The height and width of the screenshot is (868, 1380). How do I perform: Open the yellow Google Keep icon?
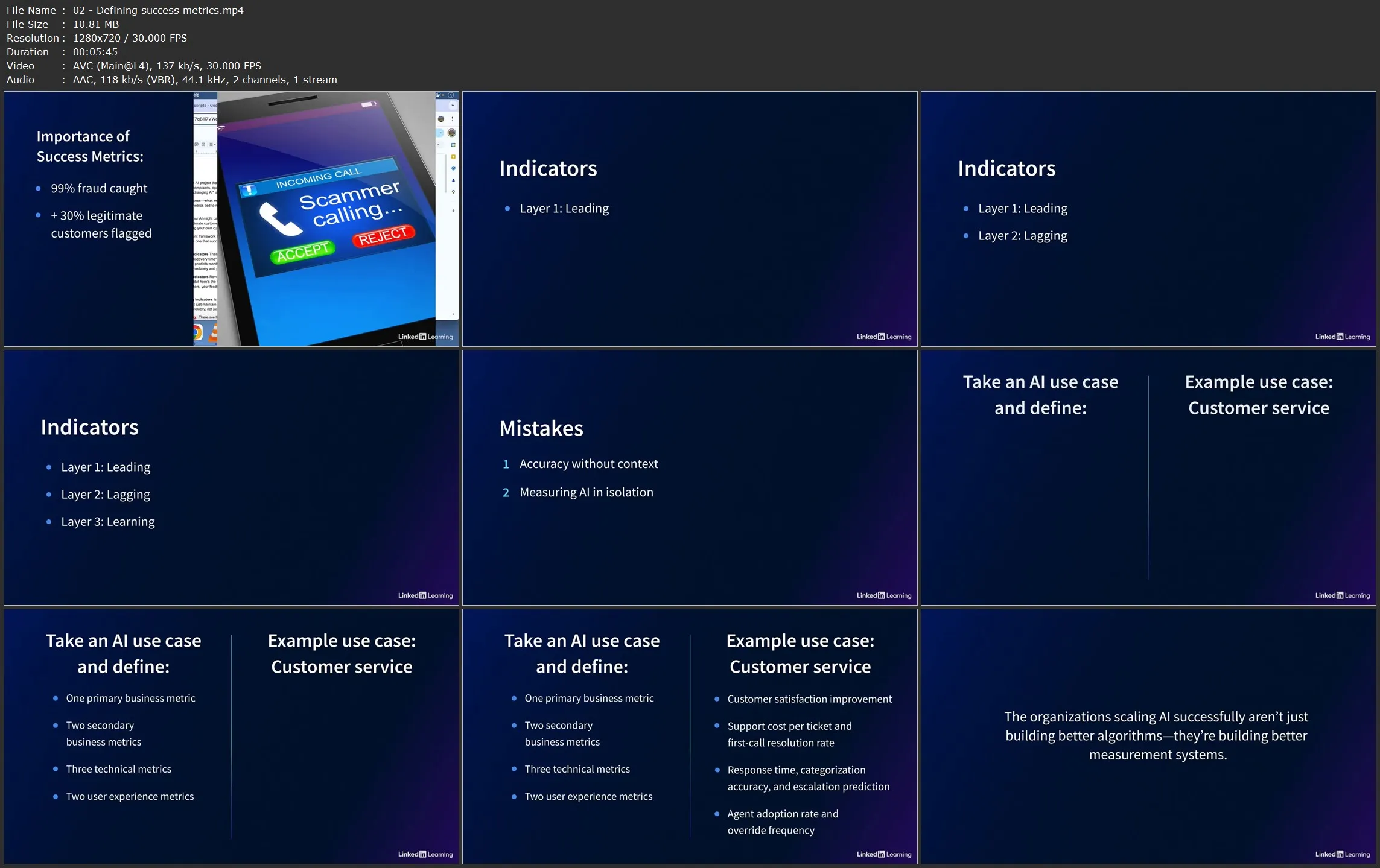453,157
